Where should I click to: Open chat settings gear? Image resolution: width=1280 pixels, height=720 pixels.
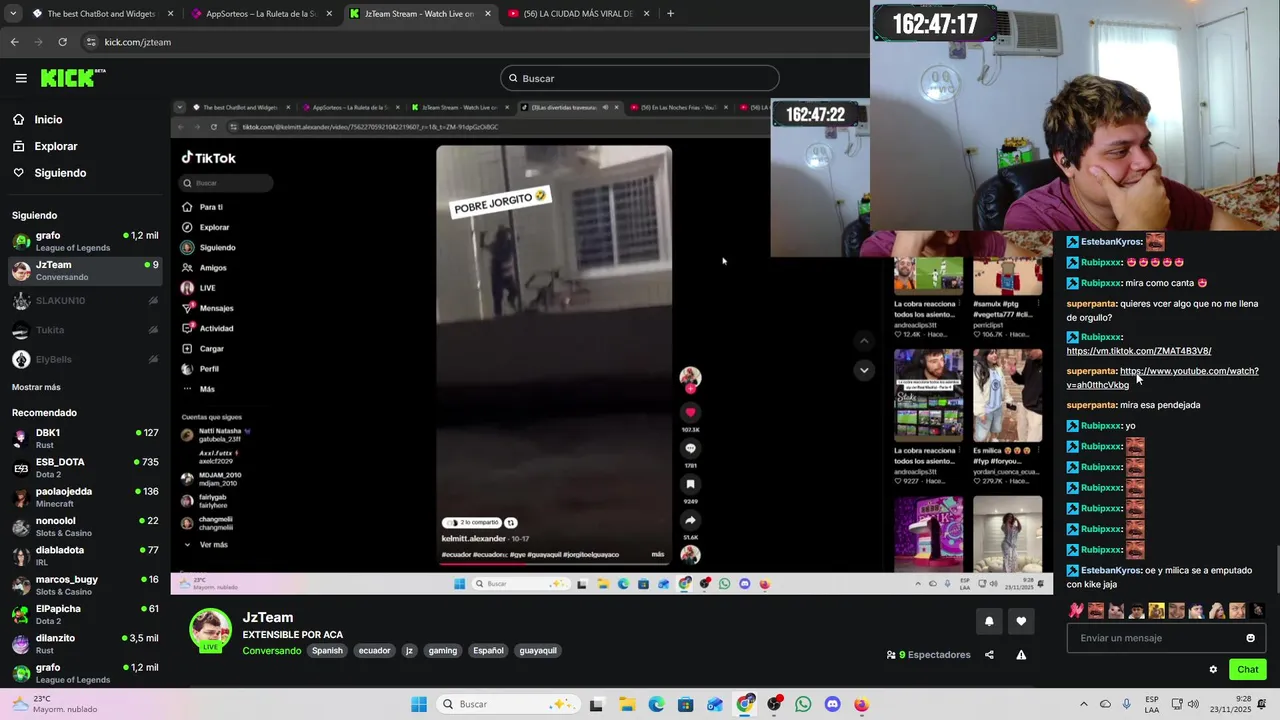(1213, 670)
